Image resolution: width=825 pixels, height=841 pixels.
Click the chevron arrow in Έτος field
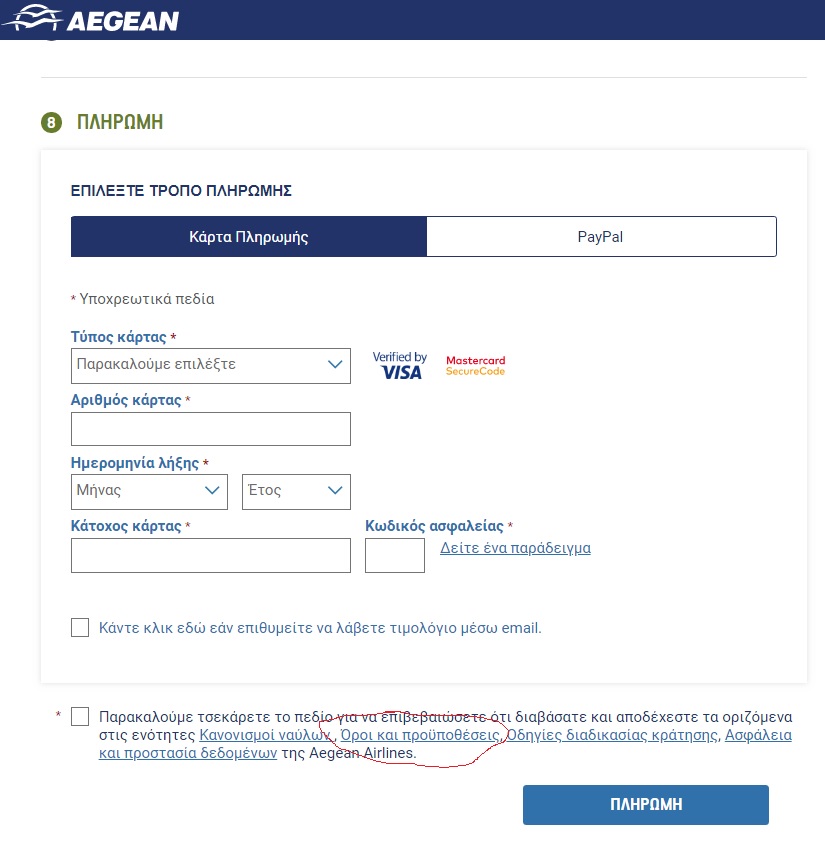click(335, 490)
